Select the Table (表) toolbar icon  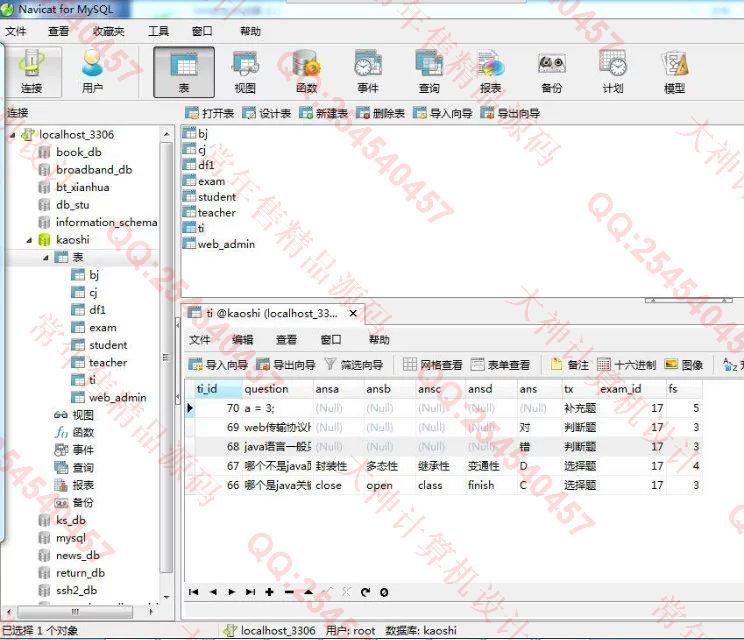tap(184, 72)
